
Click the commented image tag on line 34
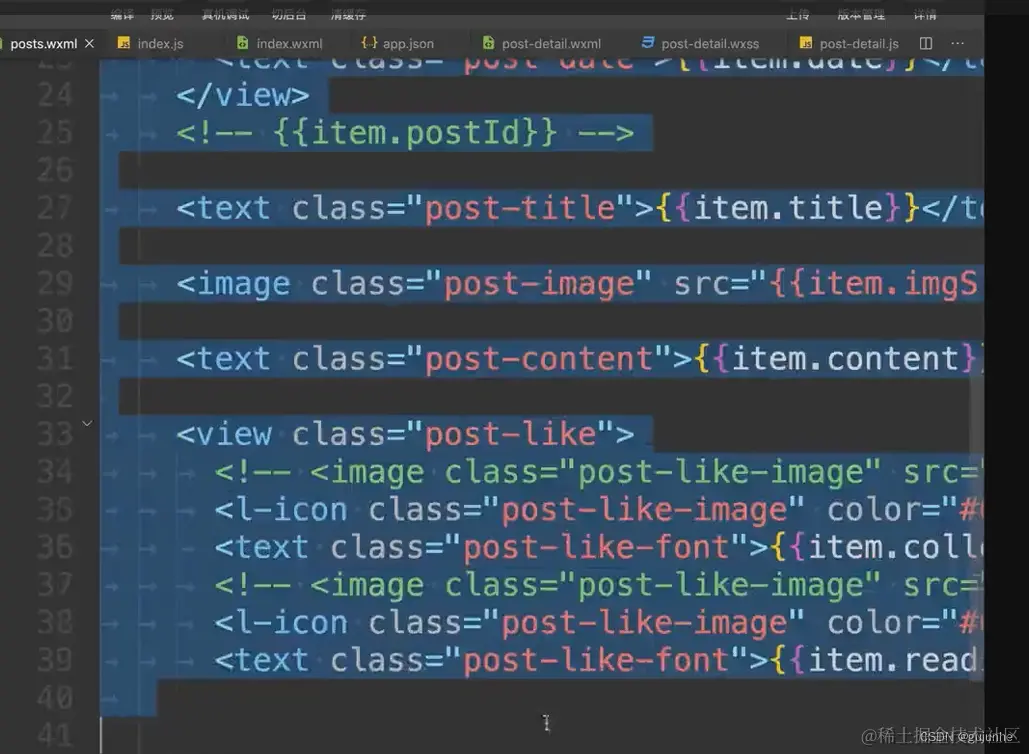pyautogui.click(x=597, y=472)
